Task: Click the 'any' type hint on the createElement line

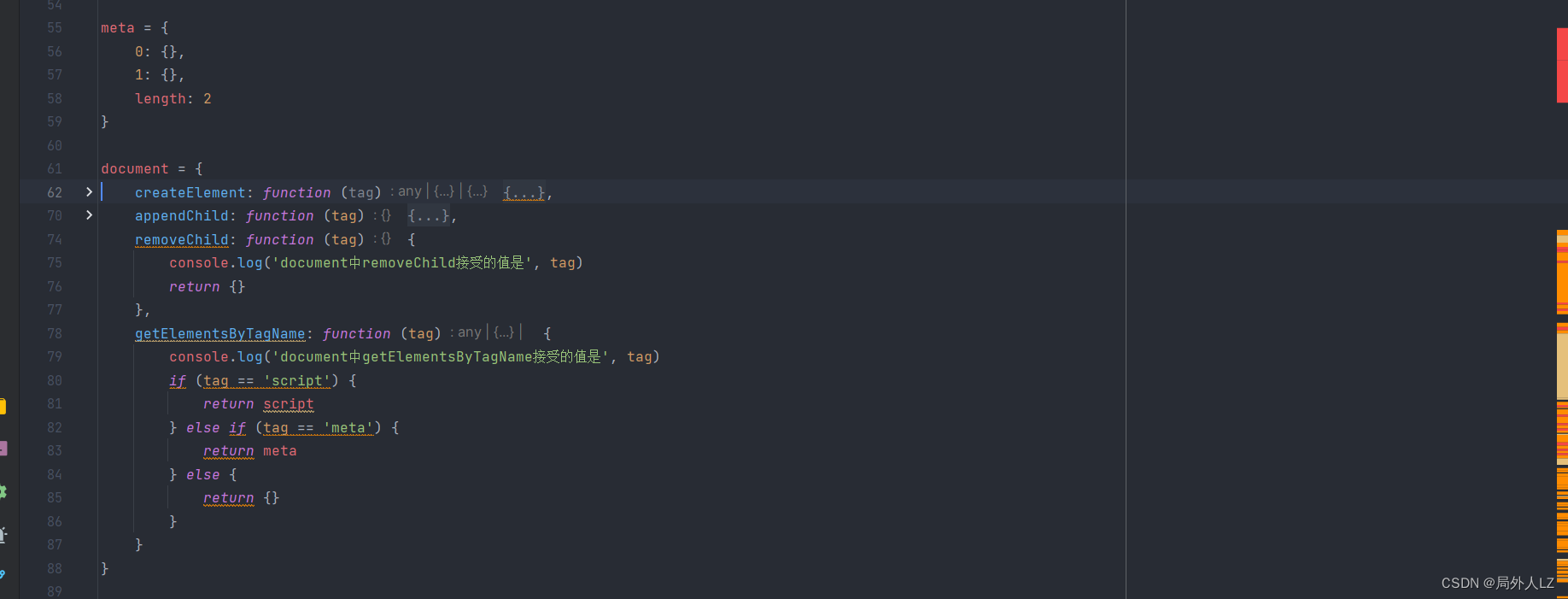Action: pyautogui.click(x=410, y=191)
